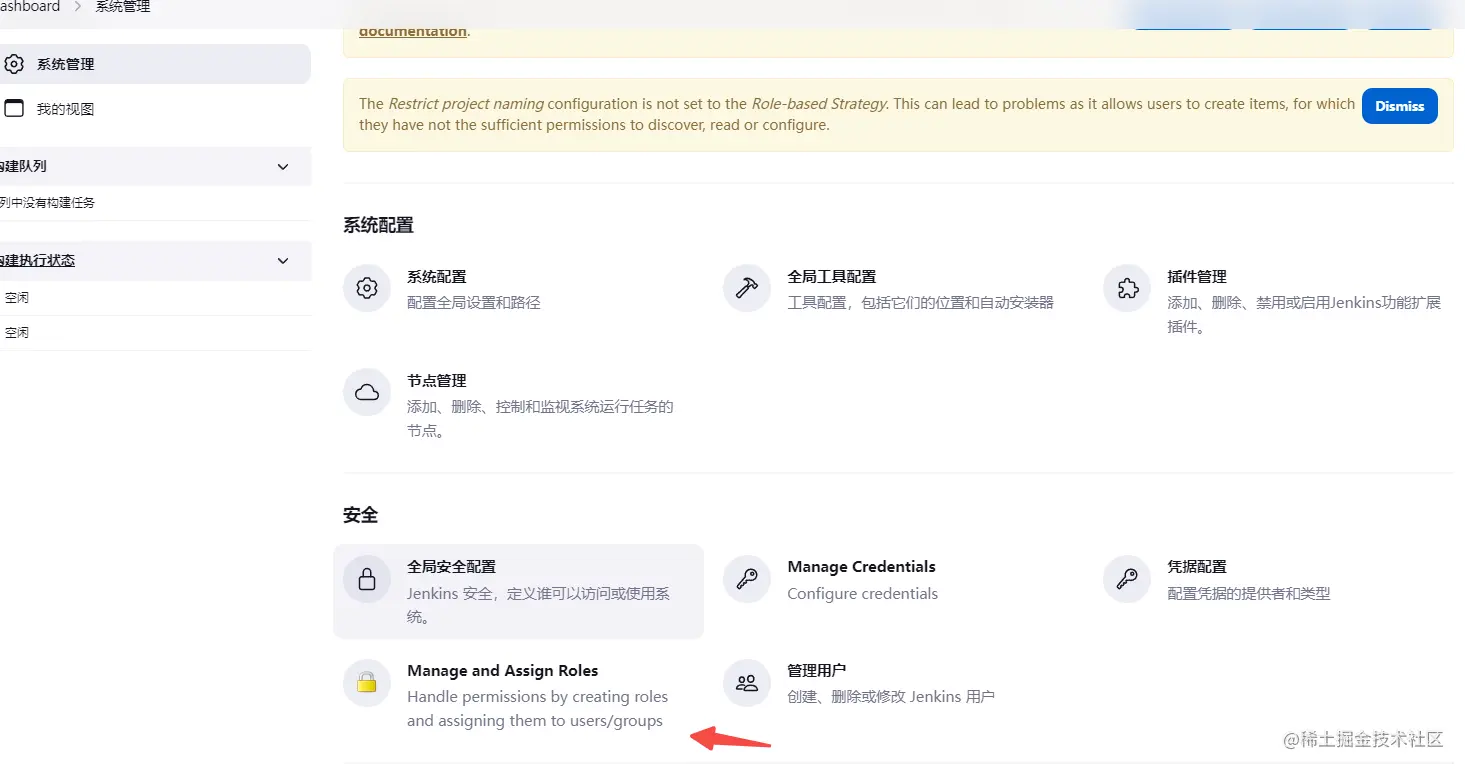Click the 凭据配置 key icon
1465x771 pixels.
point(1127,578)
